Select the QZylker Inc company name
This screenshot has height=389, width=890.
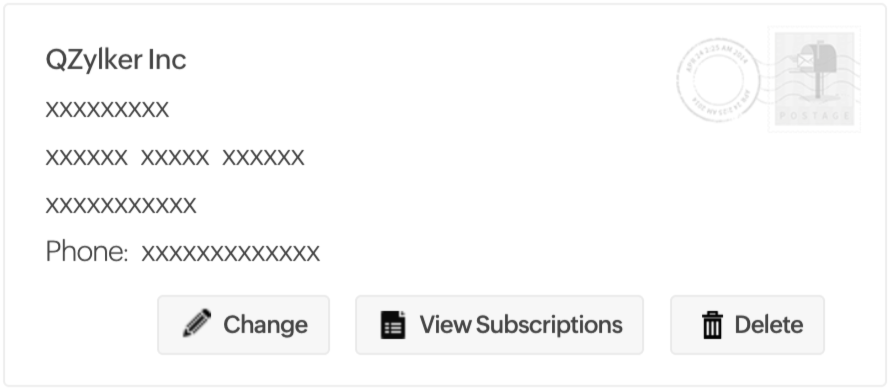tap(116, 60)
